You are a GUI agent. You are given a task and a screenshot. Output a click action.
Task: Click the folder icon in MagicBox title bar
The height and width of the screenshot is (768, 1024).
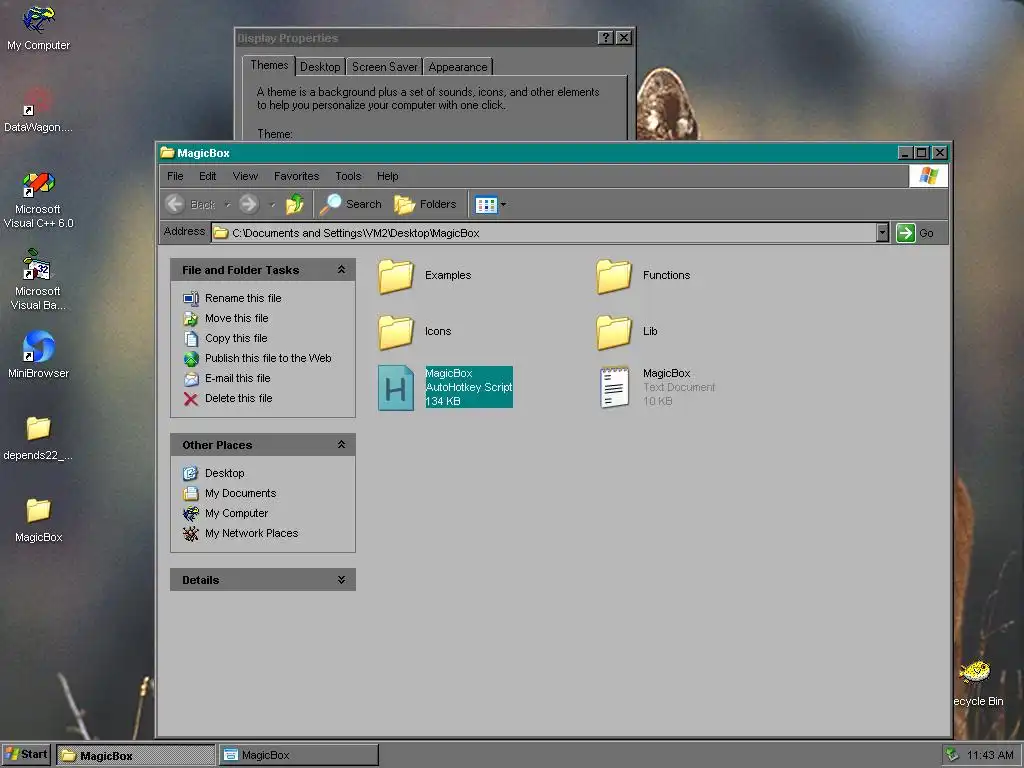(167, 153)
